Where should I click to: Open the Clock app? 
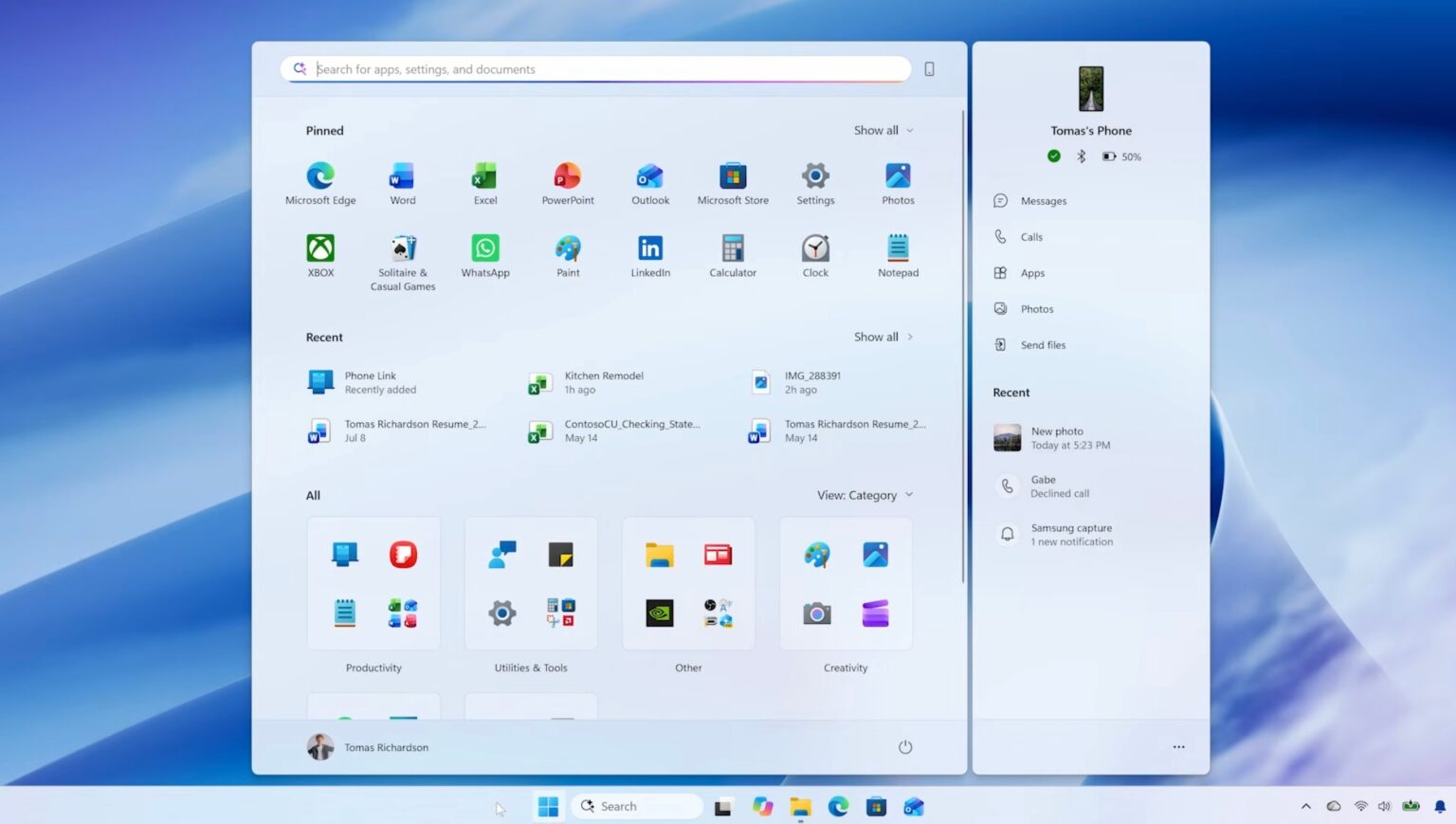coord(815,256)
